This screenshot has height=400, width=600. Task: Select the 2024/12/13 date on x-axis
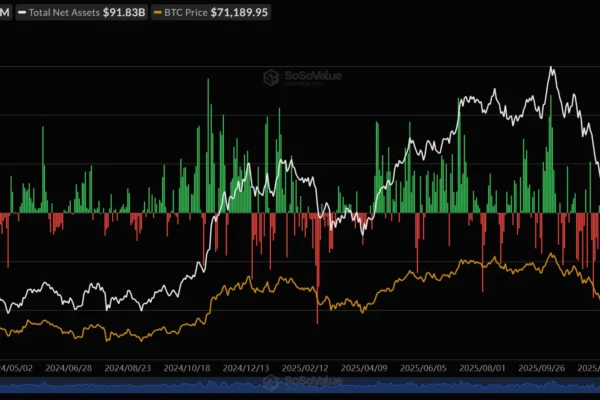[x=247, y=368]
